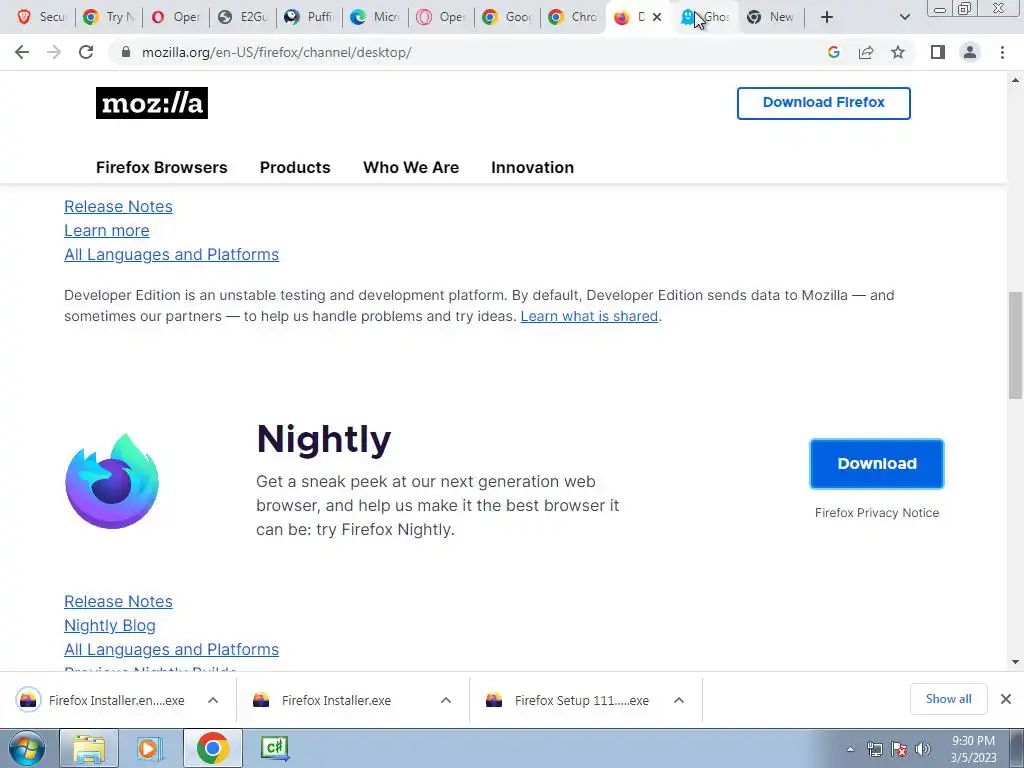This screenshot has width=1024, height=768.
Task: Switch to the first Opera tab
Action: (x=175, y=17)
